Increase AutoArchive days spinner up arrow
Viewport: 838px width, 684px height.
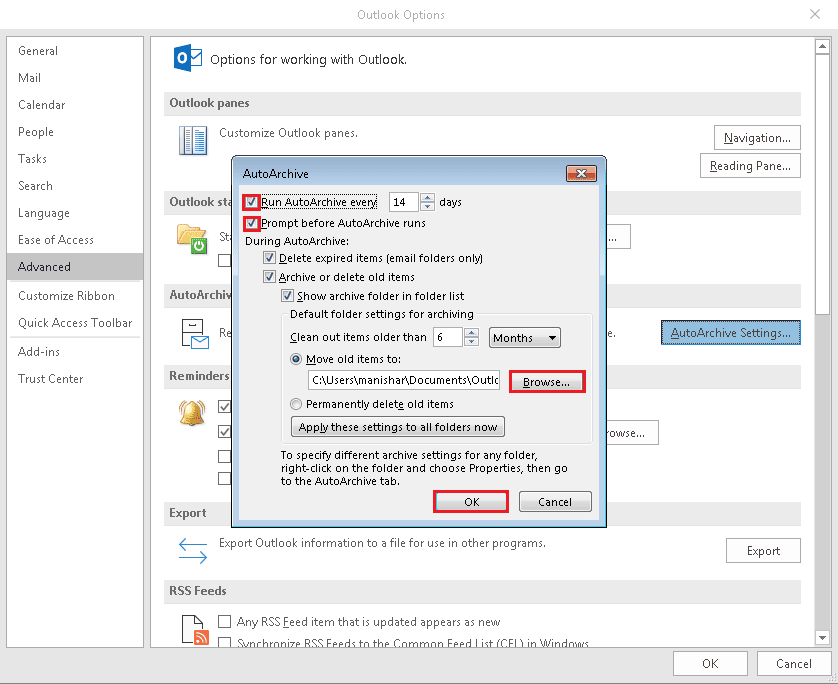point(427,197)
